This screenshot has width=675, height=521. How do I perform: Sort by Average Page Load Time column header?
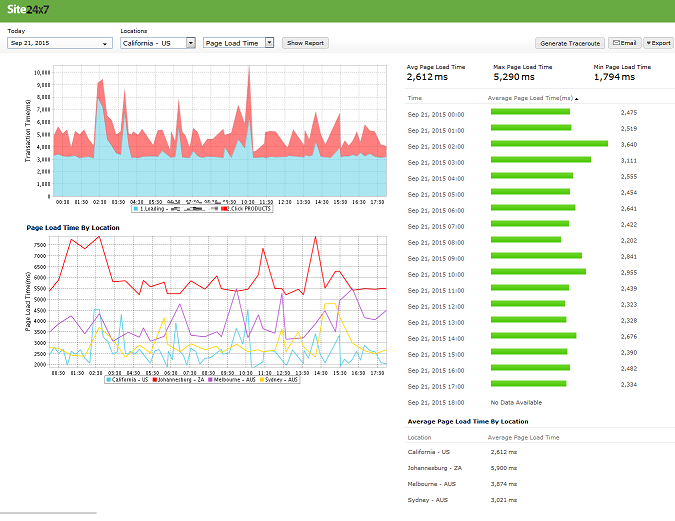point(531,99)
